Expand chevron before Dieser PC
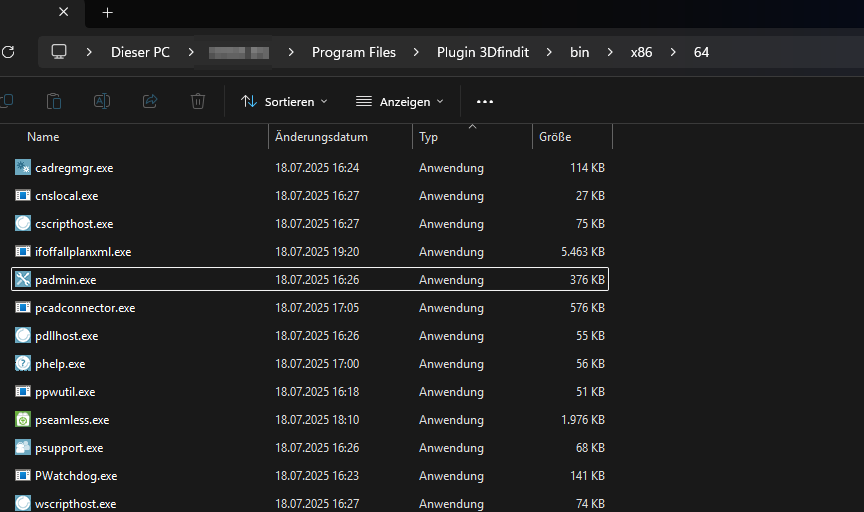Image resolution: width=864 pixels, height=512 pixels. [x=89, y=52]
